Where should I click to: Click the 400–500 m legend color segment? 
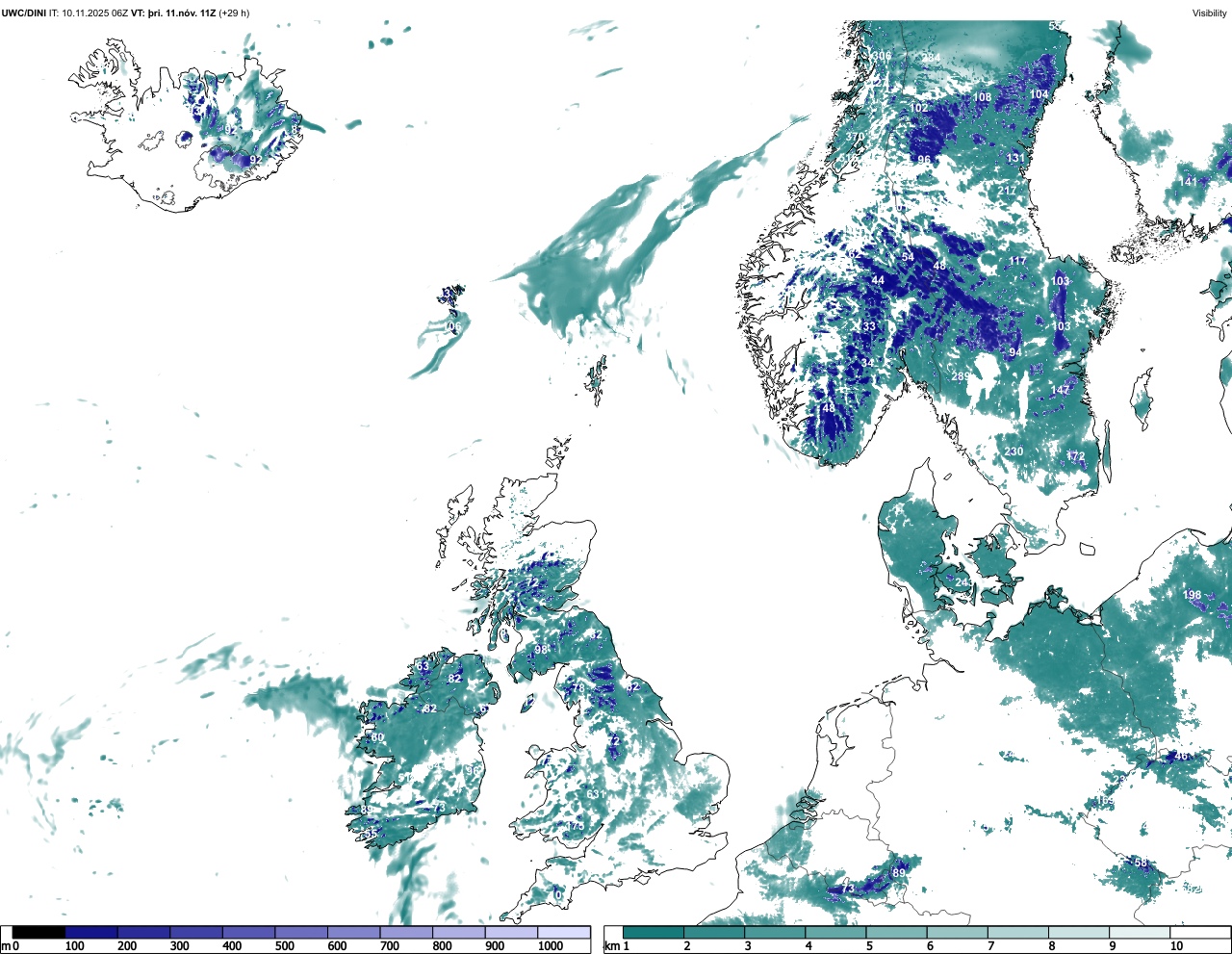(248, 932)
